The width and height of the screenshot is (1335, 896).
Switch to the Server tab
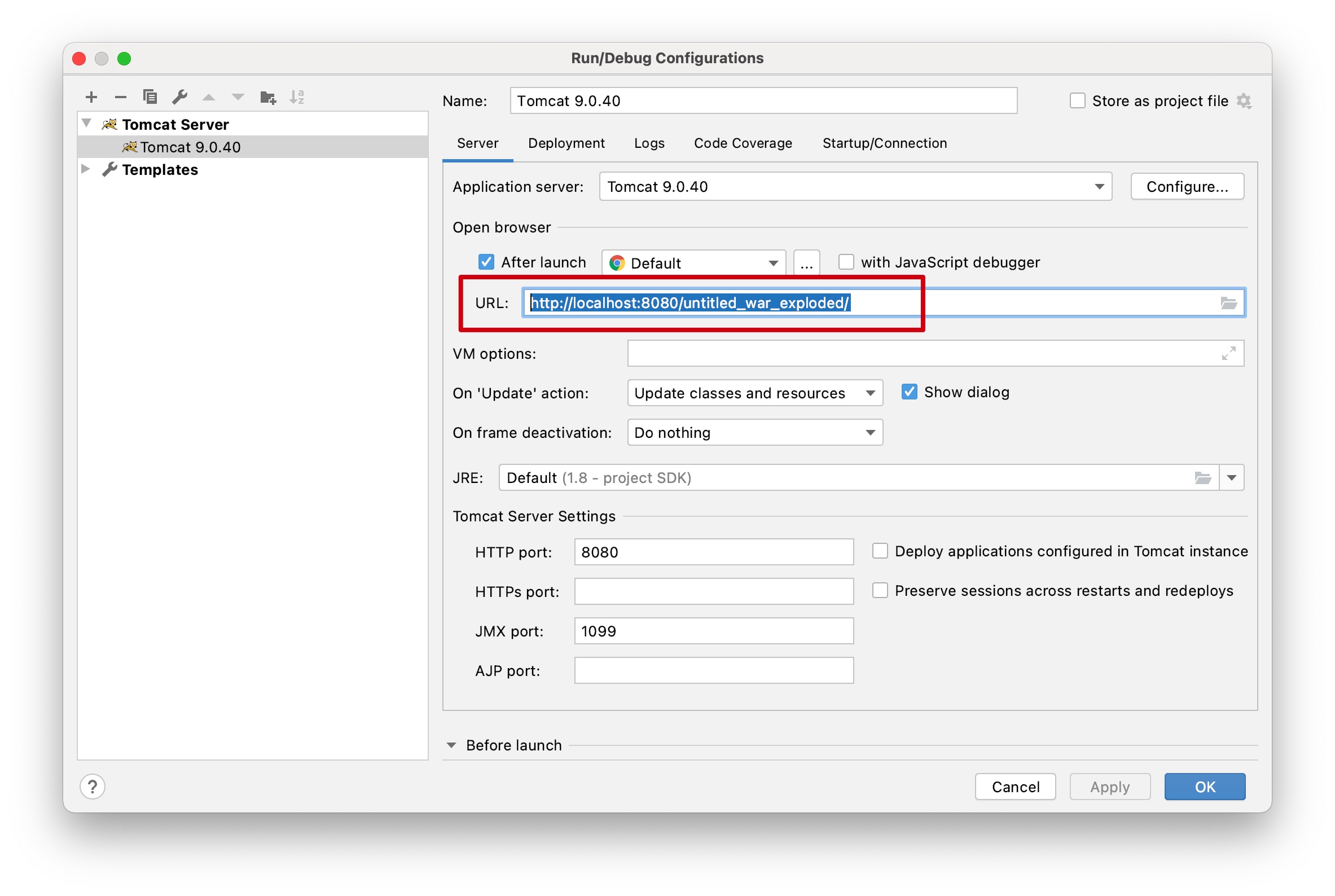pyautogui.click(x=478, y=143)
